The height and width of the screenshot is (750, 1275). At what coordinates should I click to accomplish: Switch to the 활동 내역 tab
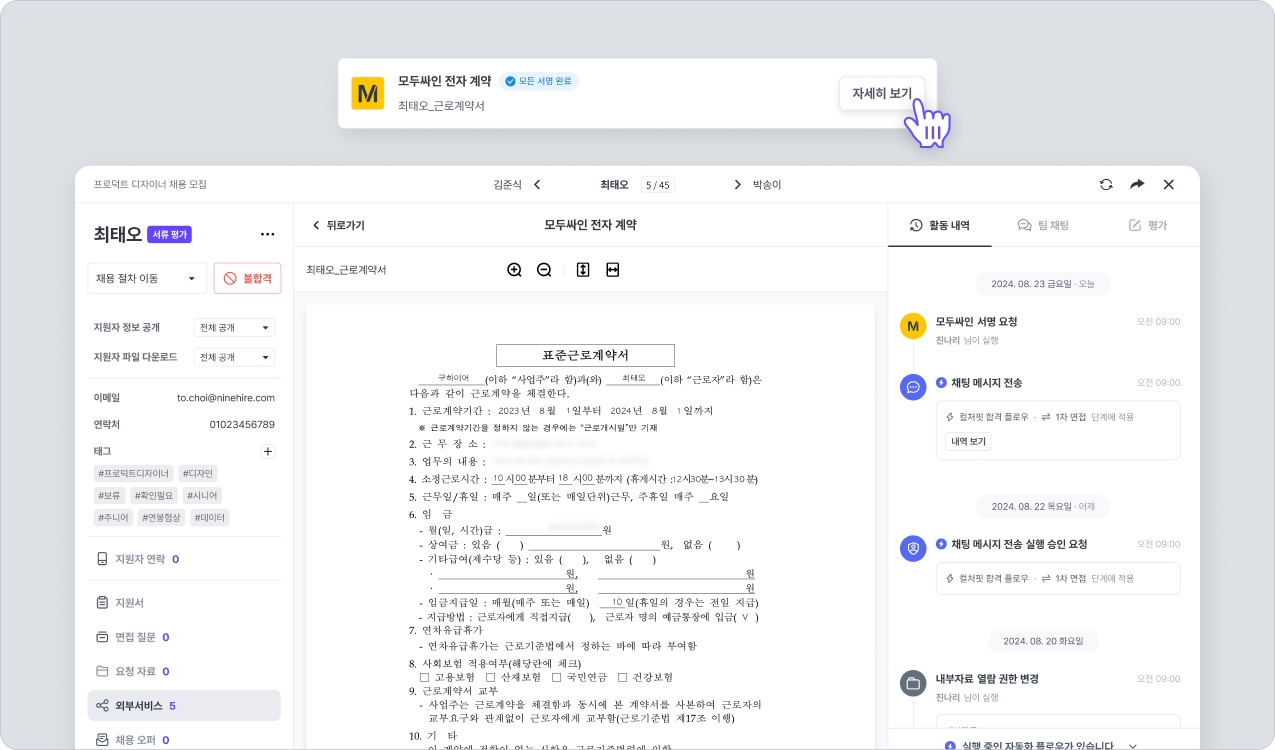click(939, 225)
